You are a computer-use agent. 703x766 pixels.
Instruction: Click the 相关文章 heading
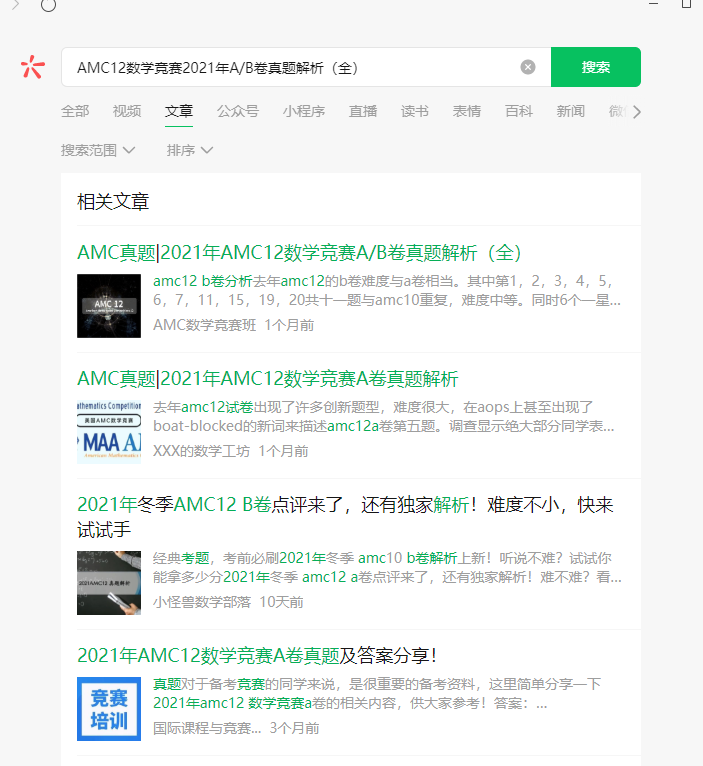coord(113,202)
